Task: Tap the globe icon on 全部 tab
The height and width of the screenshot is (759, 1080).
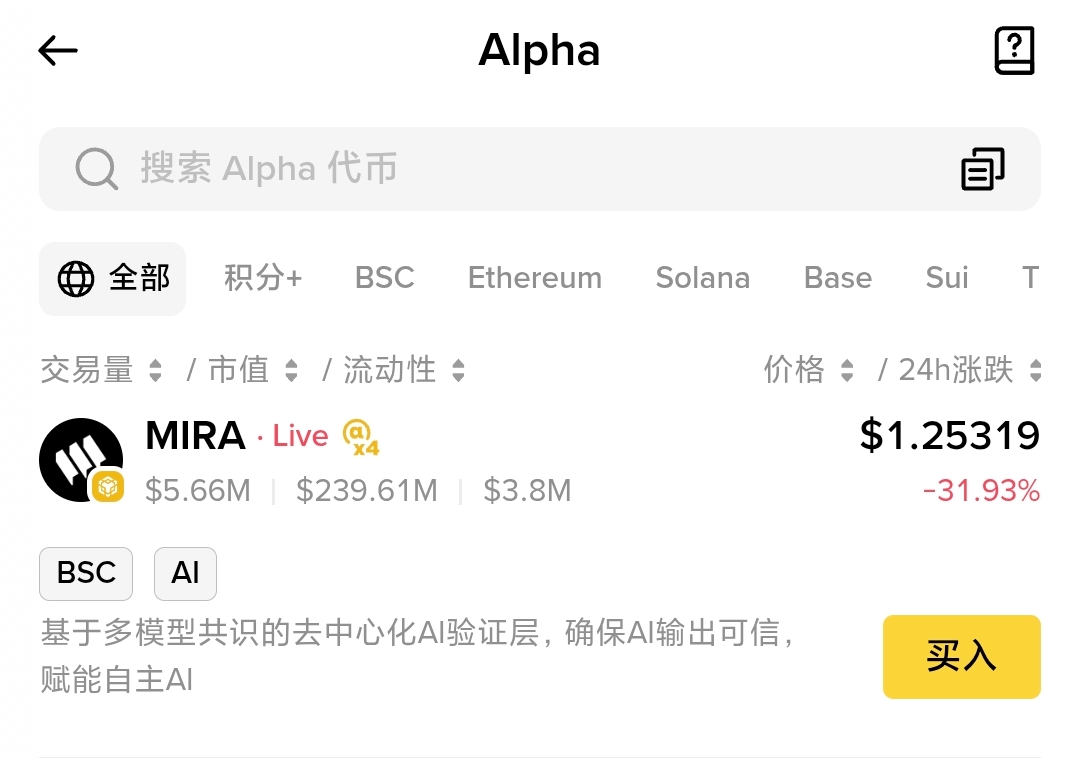Action: pyautogui.click(x=76, y=279)
